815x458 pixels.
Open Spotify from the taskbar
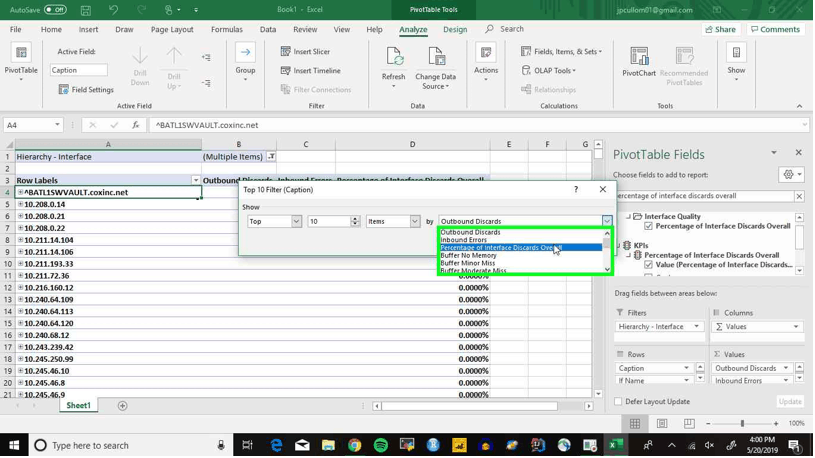[381, 445]
